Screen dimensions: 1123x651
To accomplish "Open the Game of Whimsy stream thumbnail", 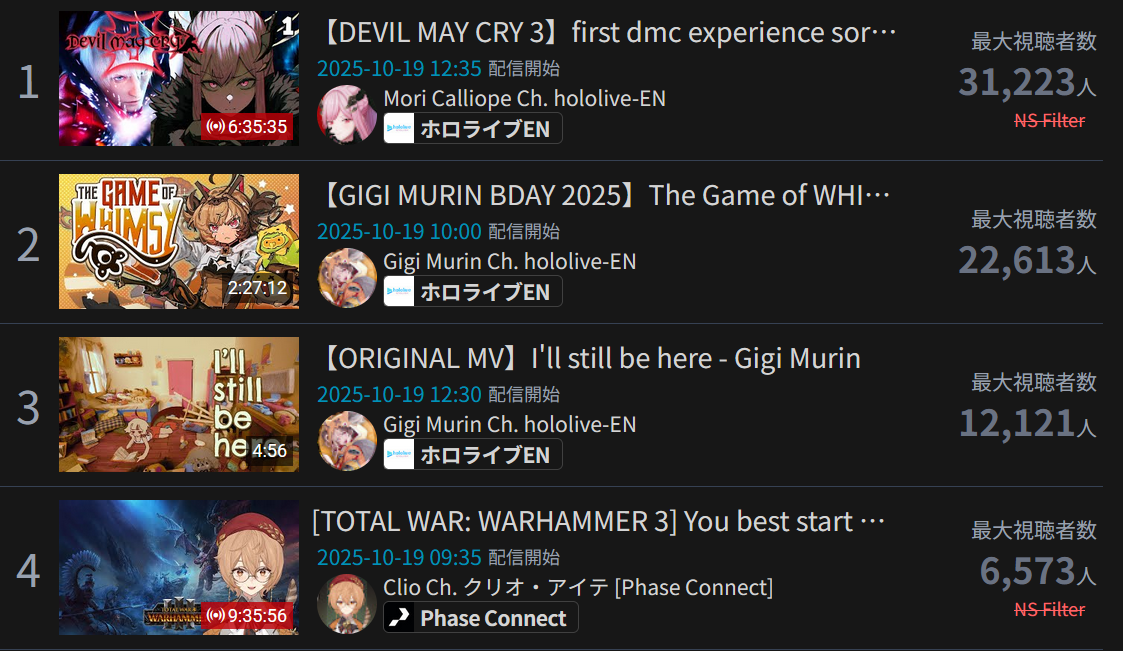I will click(178, 241).
